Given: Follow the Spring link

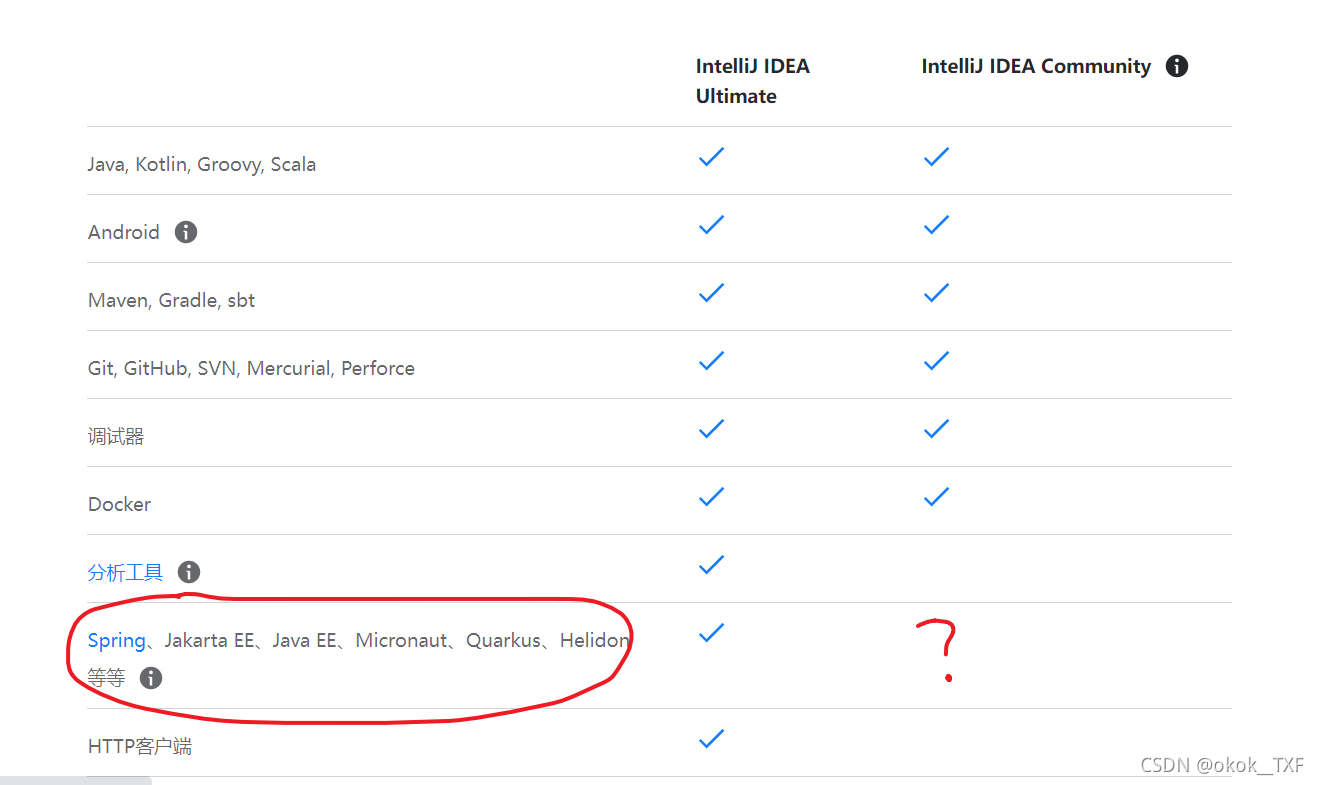Looking at the screenshot, I should click(x=117, y=641).
